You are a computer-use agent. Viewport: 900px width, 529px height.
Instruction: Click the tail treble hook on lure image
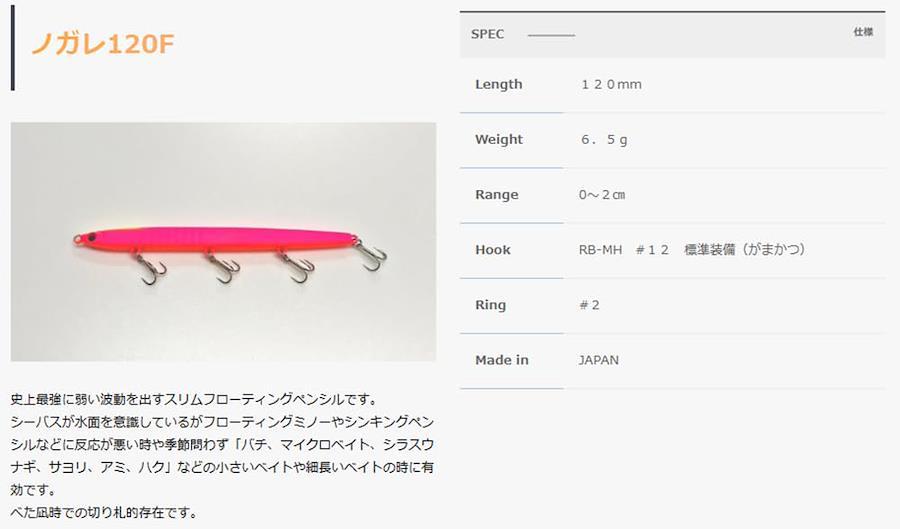click(370, 255)
